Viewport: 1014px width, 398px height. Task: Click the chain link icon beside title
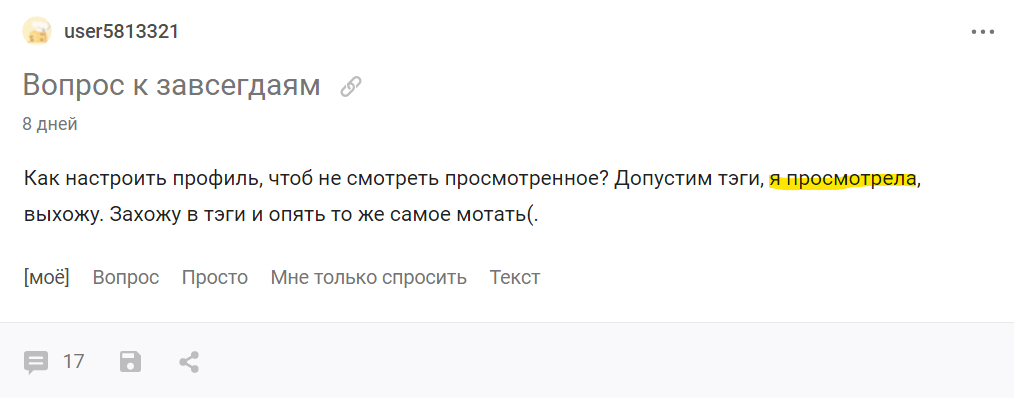tap(351, 87)
